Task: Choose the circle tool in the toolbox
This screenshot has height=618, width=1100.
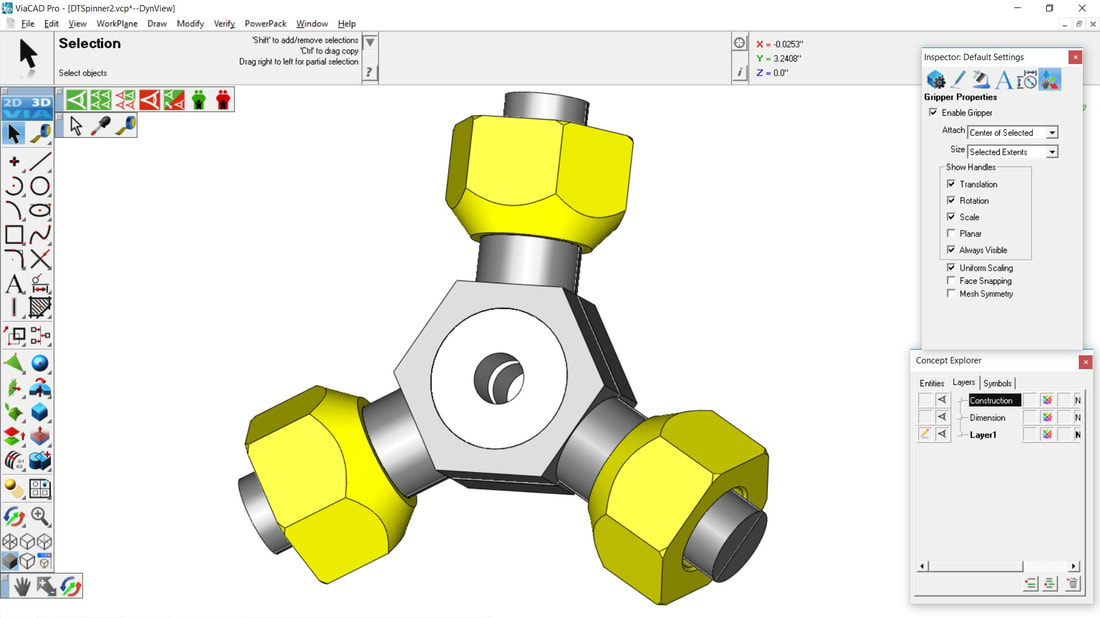Action: 40,187
